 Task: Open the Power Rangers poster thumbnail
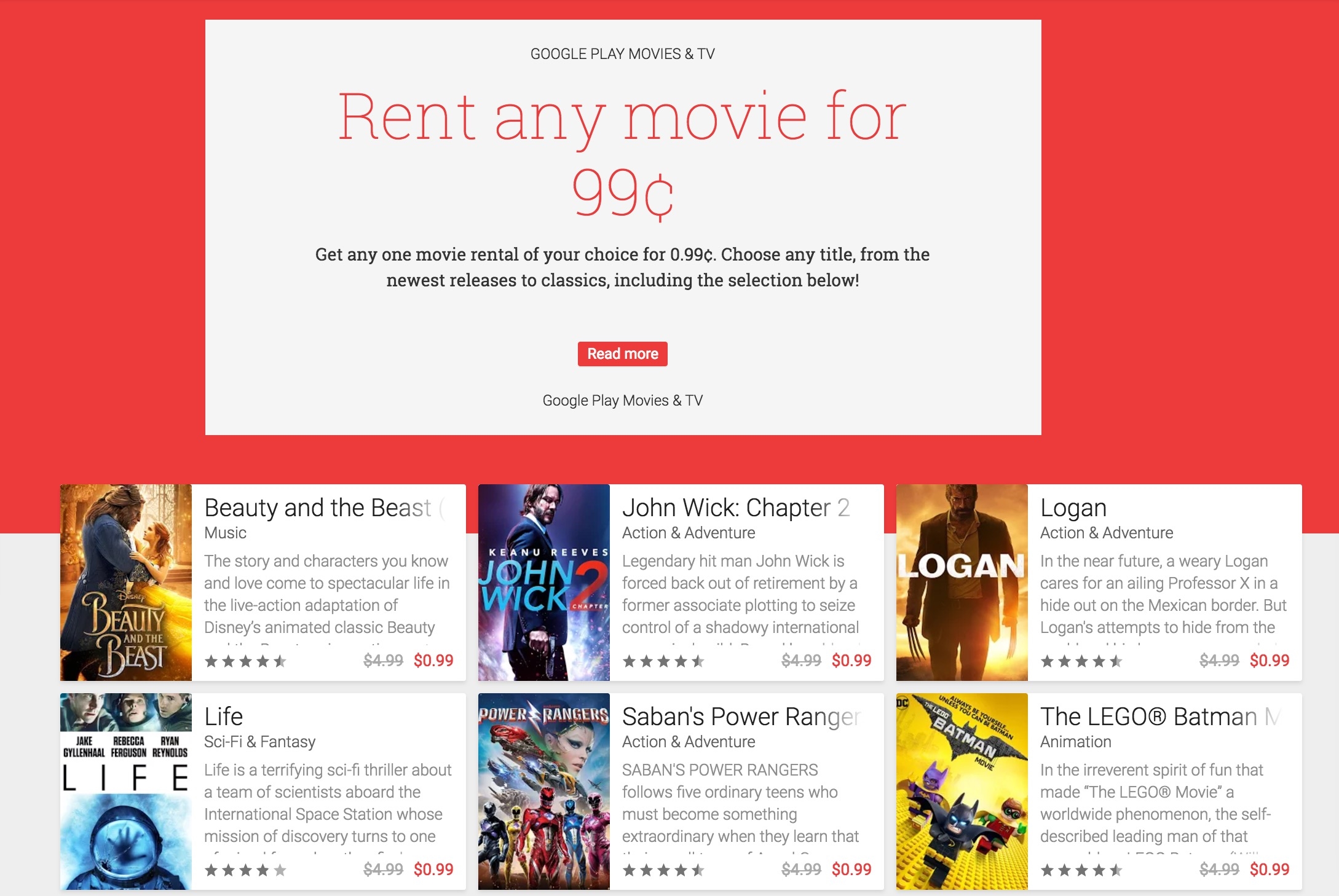click(x=544, y=792)
